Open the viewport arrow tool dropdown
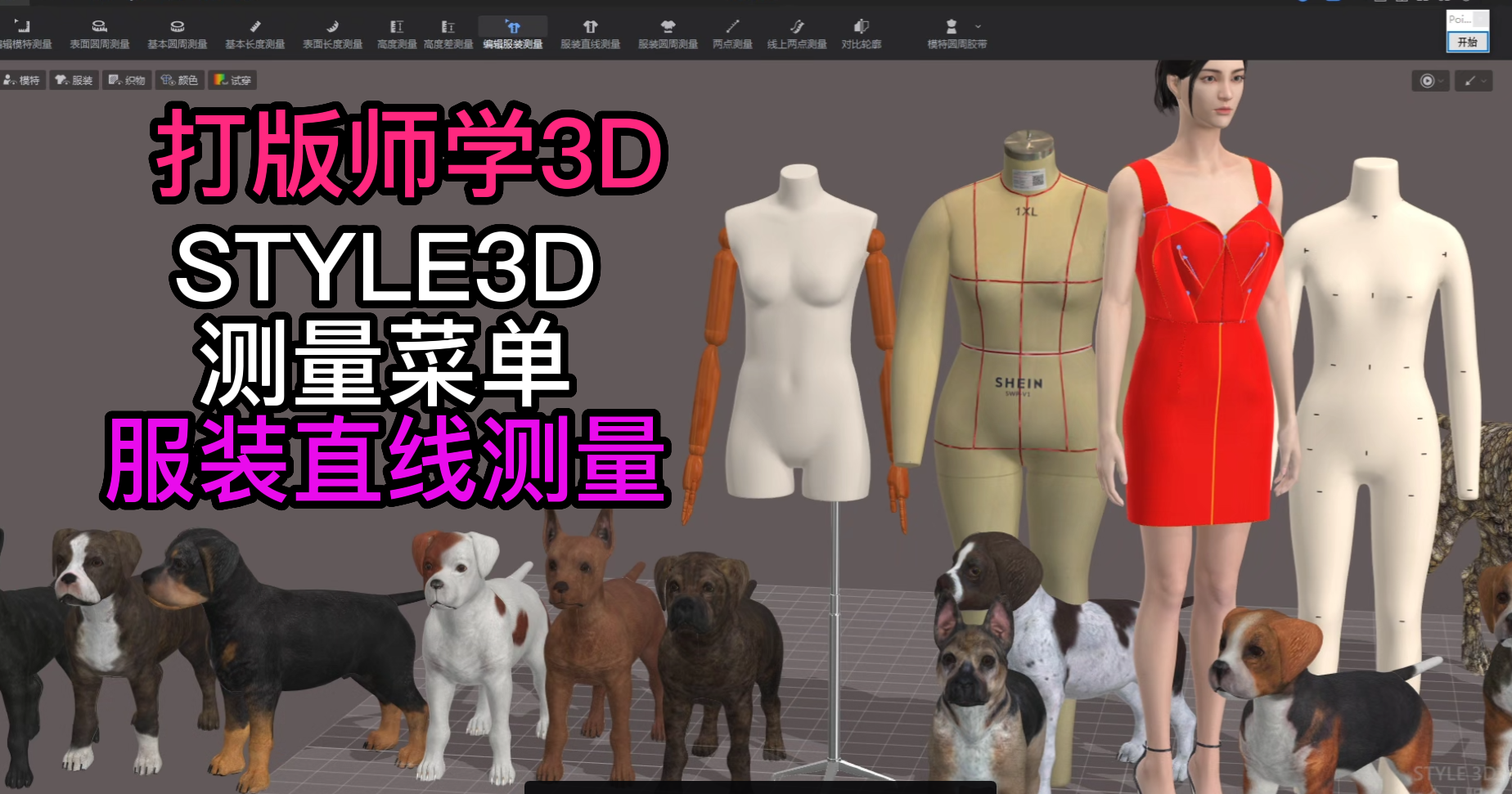This screenshot has width=1512, height=794. (x=1474, y=81)
